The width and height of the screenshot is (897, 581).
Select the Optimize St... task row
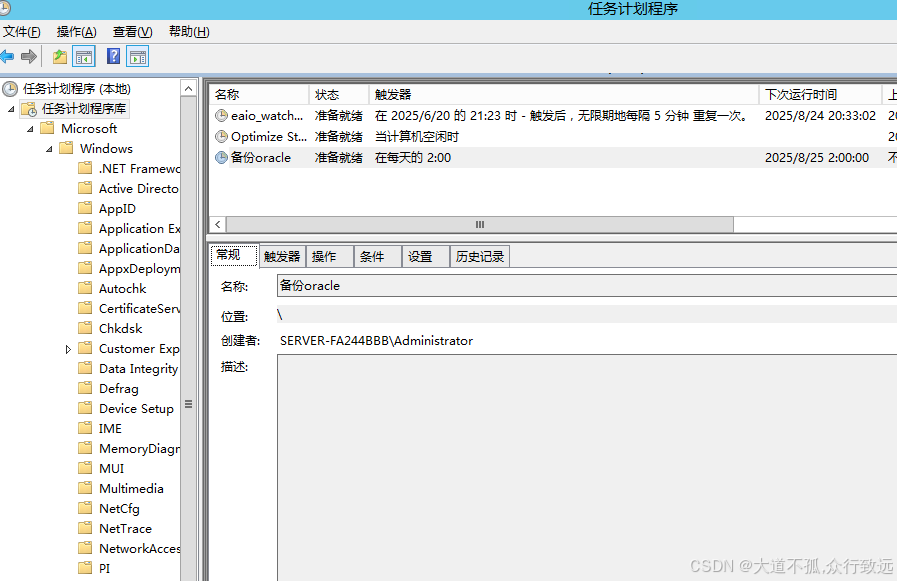553,137
